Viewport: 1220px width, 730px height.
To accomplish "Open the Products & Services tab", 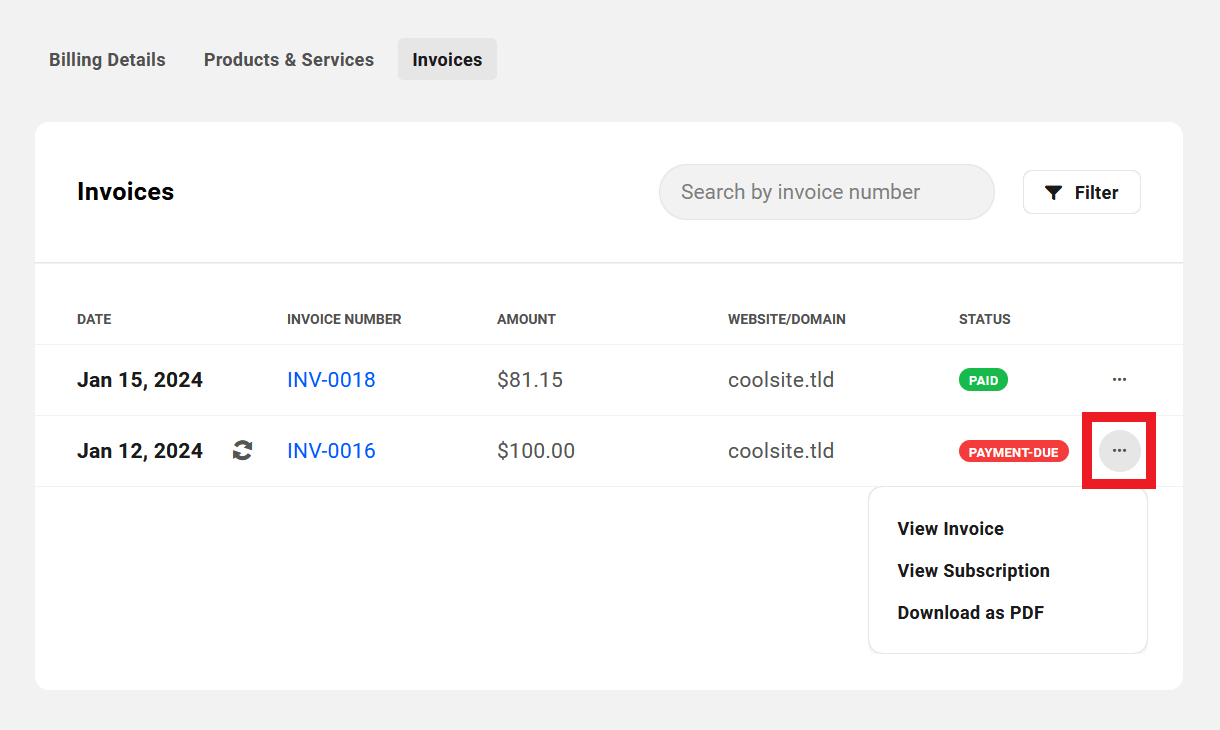I will click(x=288, y=59).
